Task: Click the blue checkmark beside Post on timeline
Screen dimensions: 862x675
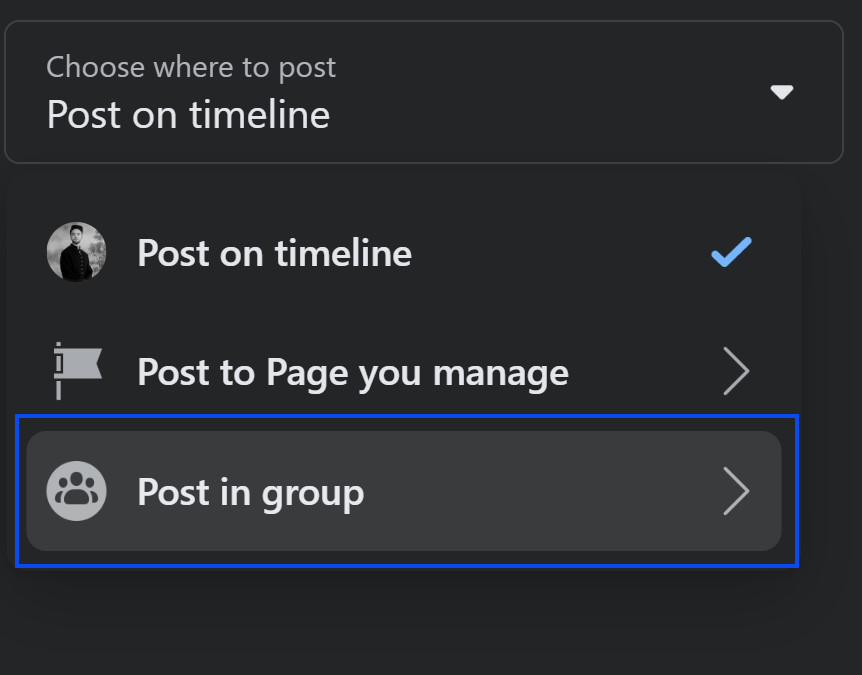Action: [x=730, y=253]
